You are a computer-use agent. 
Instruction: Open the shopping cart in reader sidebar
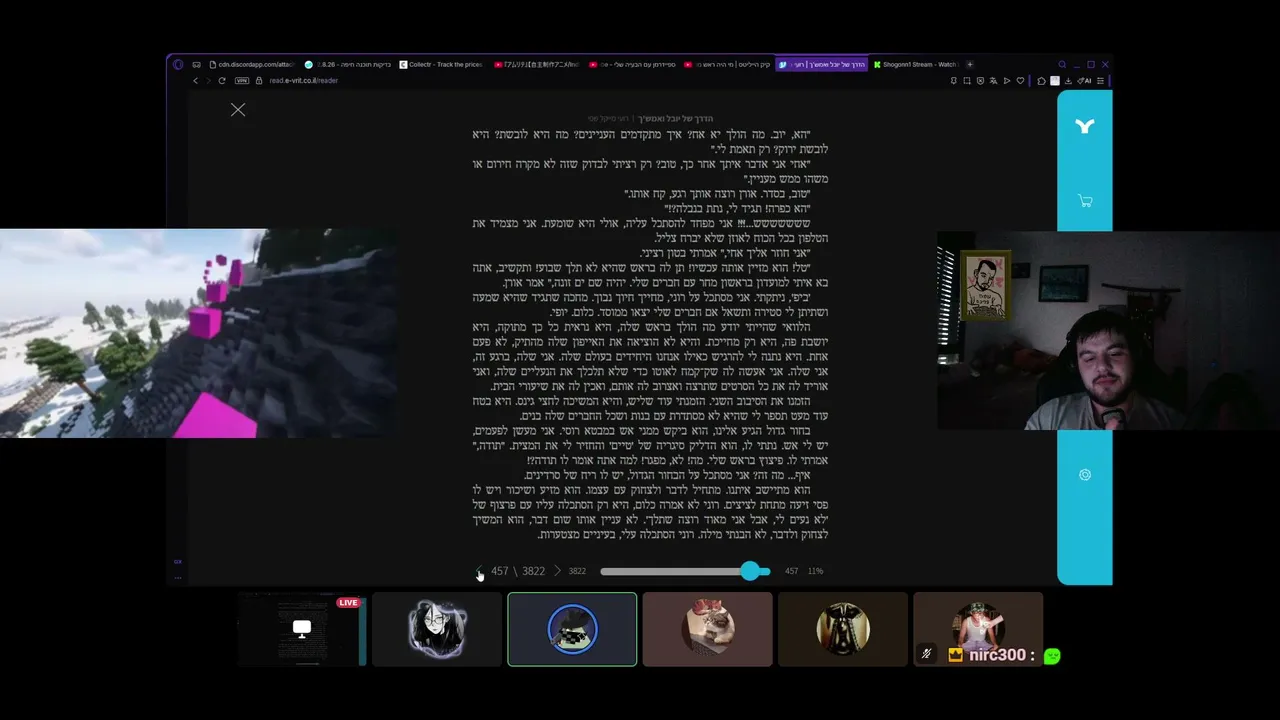[1085, 201]
